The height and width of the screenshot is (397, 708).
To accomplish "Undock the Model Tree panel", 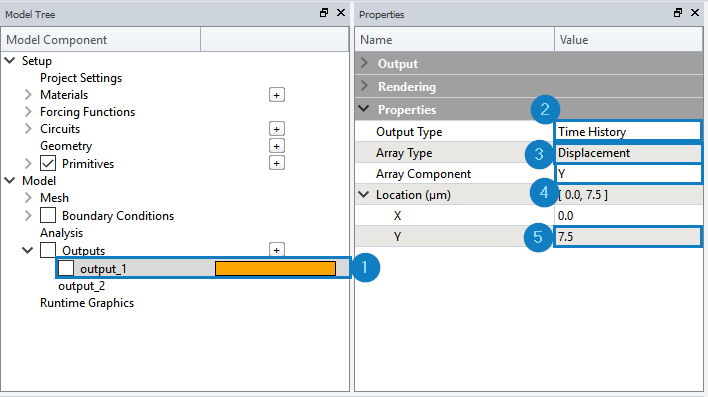I will click(x=324, y=13).
